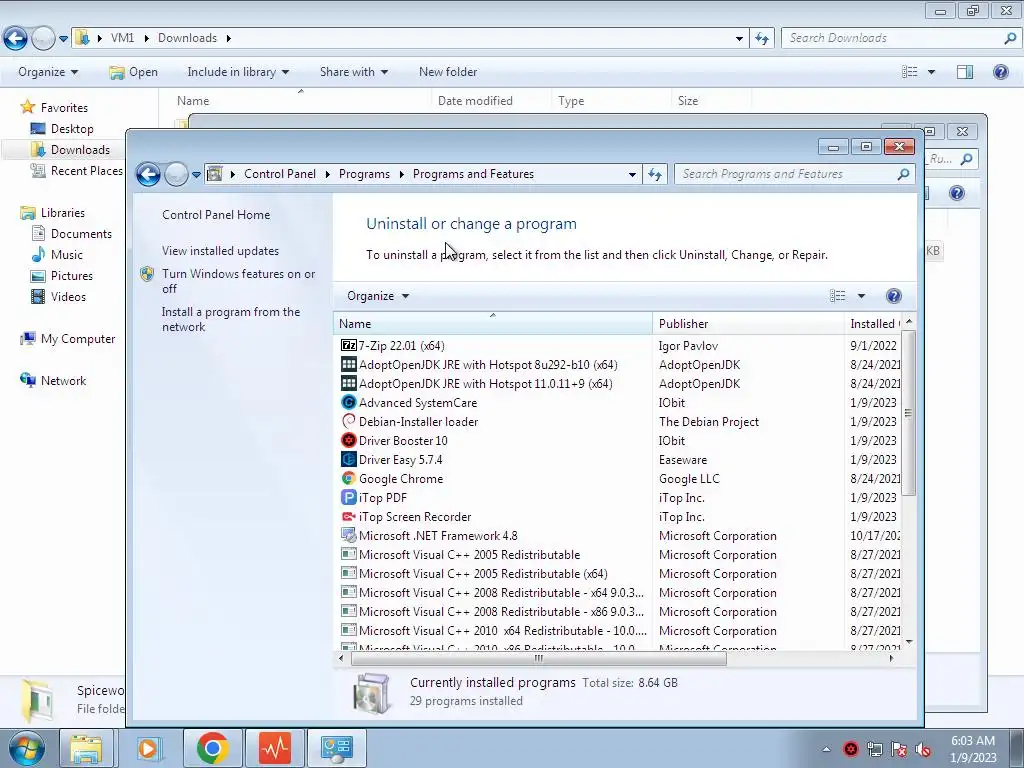Viewport: 1024px width, 768px height.
Task: Click the clock showing 6:03 AM
Action: pos(972,741)
